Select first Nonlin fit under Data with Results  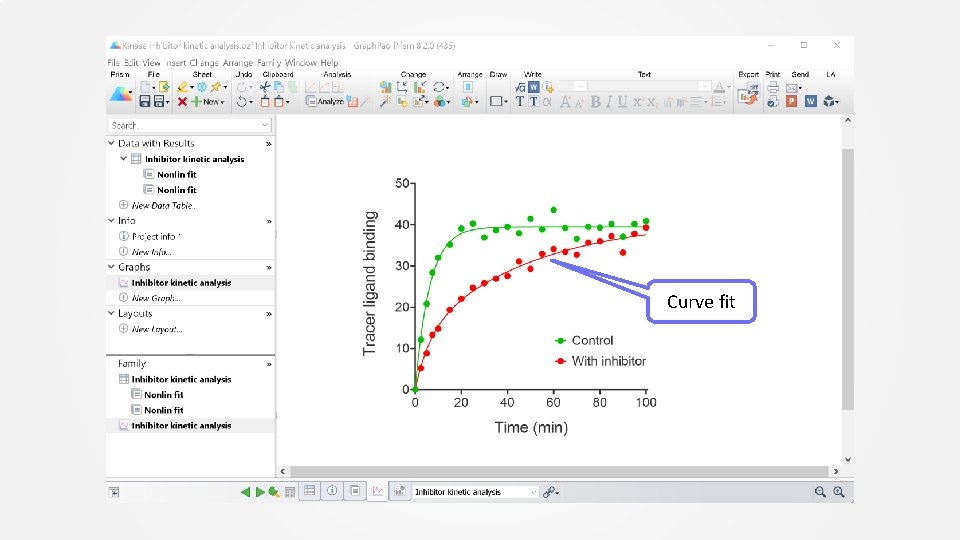(x=176, y=174)
